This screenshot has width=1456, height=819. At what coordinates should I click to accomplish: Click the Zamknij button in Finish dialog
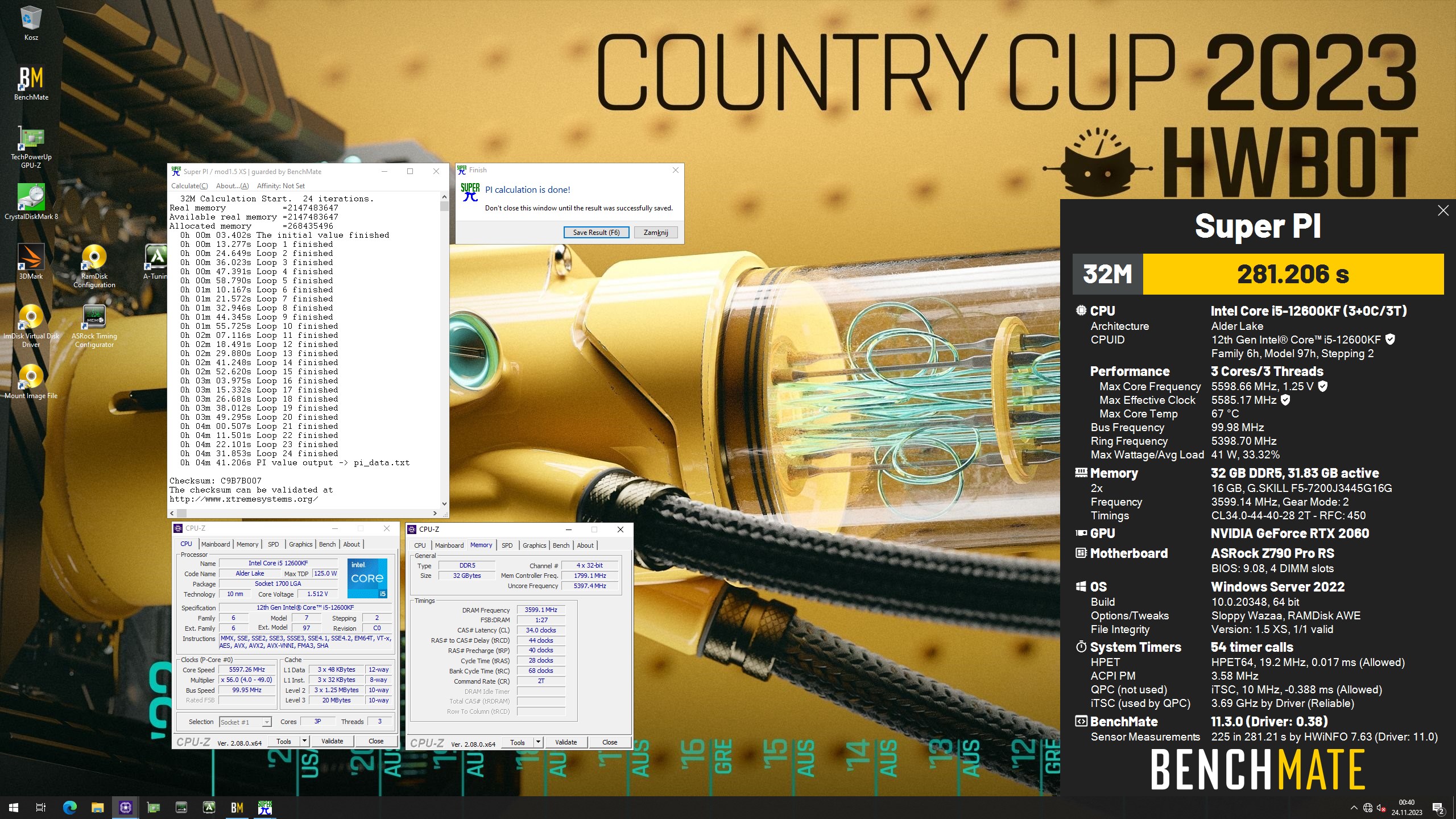(655, 232)
